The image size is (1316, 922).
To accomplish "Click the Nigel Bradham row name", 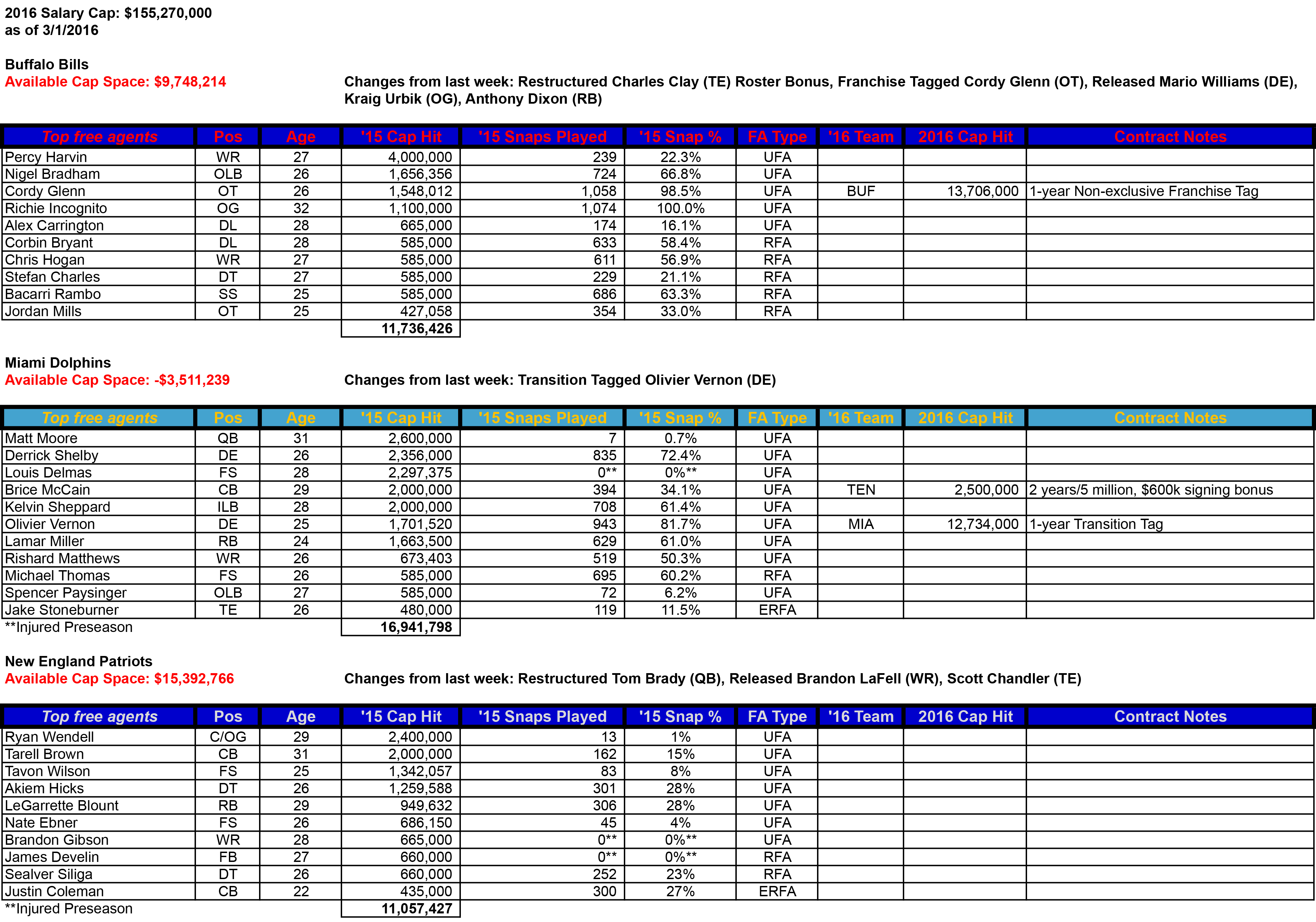I will [98, 174].
